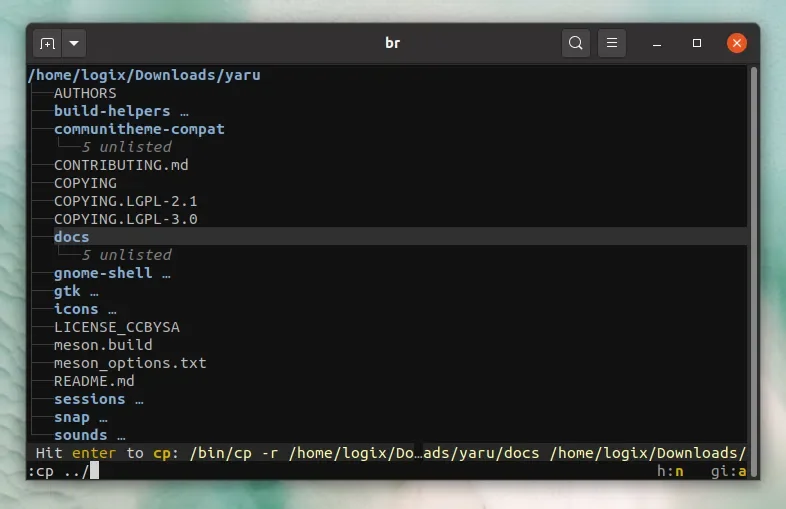This screenshot has width=786, height=509.
Task: Expand the icons directory
Action: coord(76,309)
